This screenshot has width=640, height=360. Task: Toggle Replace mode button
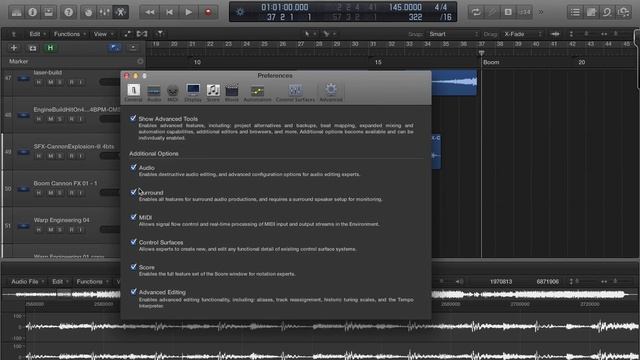point(492,12)
